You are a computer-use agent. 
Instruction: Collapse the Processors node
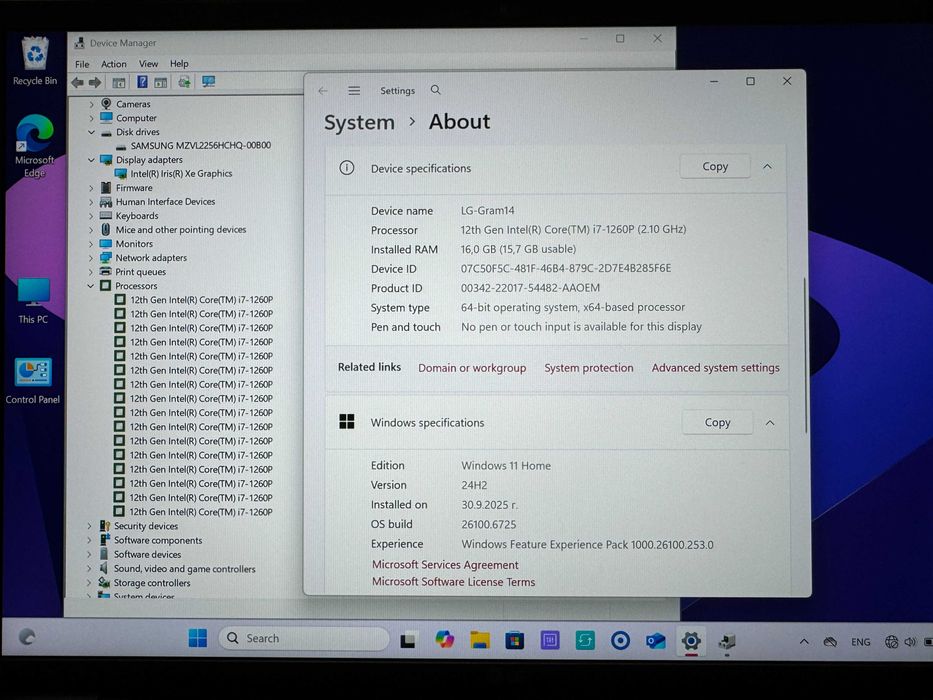tap(90, 286)
